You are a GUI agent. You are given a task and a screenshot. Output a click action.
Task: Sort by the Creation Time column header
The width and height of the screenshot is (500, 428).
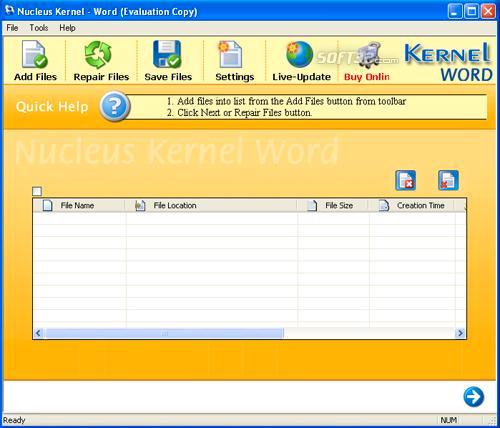tap(411, 205)
